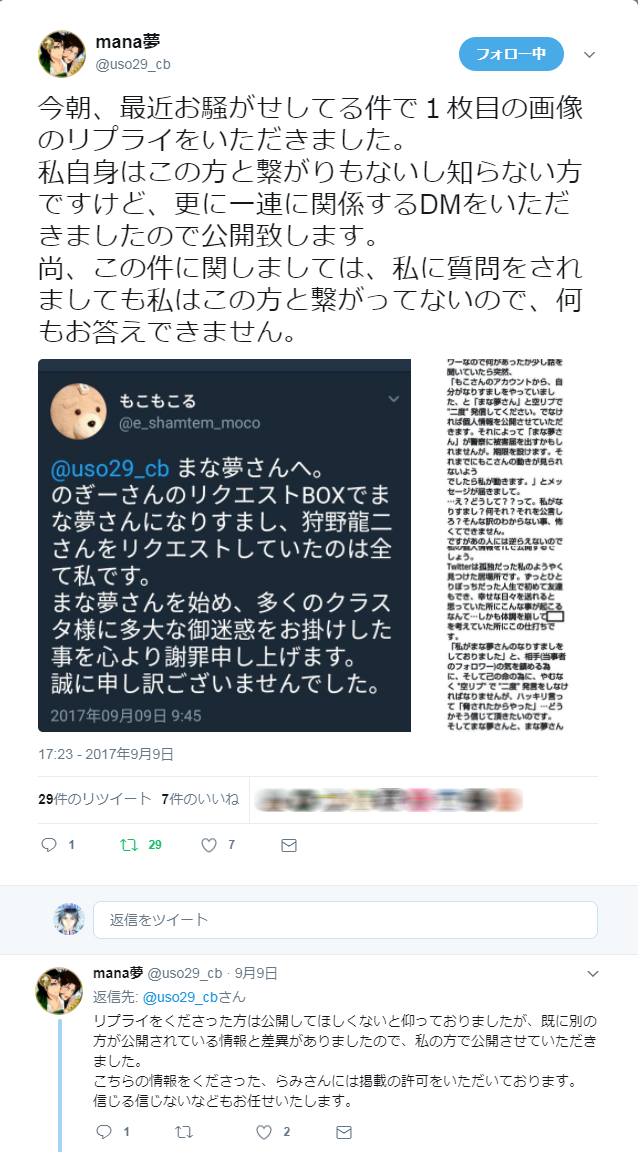Click envelope icon on thread reply
The height and width of the screenshot is (1152, 638).
[343, 1131]
